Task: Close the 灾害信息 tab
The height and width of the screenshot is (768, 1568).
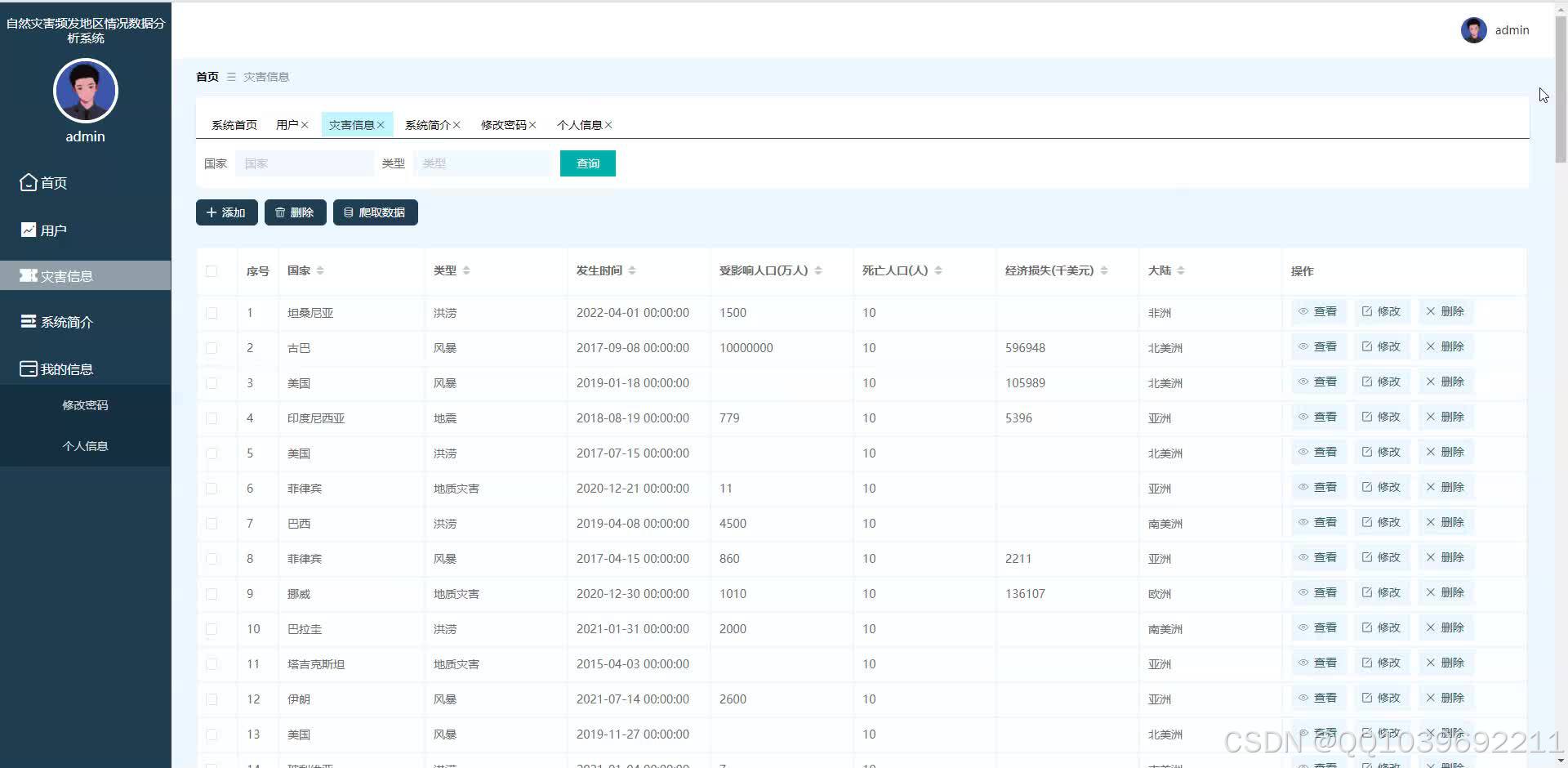Action: [x=381, y=125]
